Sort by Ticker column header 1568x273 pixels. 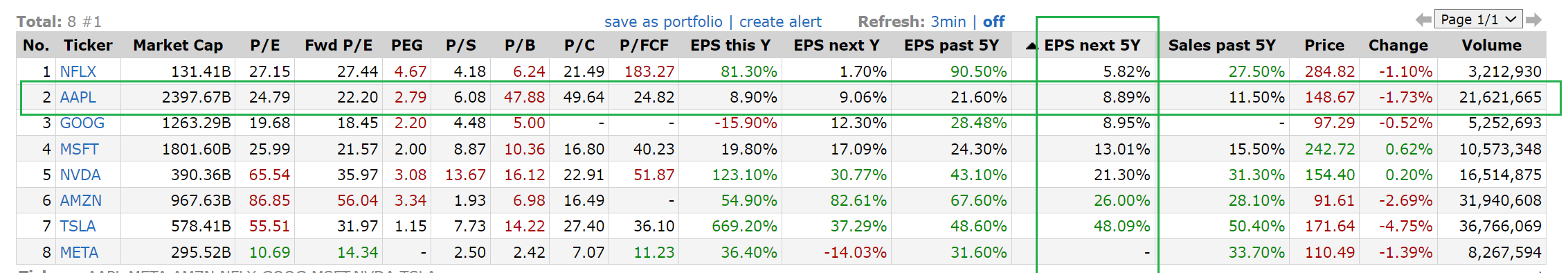[x=88, y=46]
